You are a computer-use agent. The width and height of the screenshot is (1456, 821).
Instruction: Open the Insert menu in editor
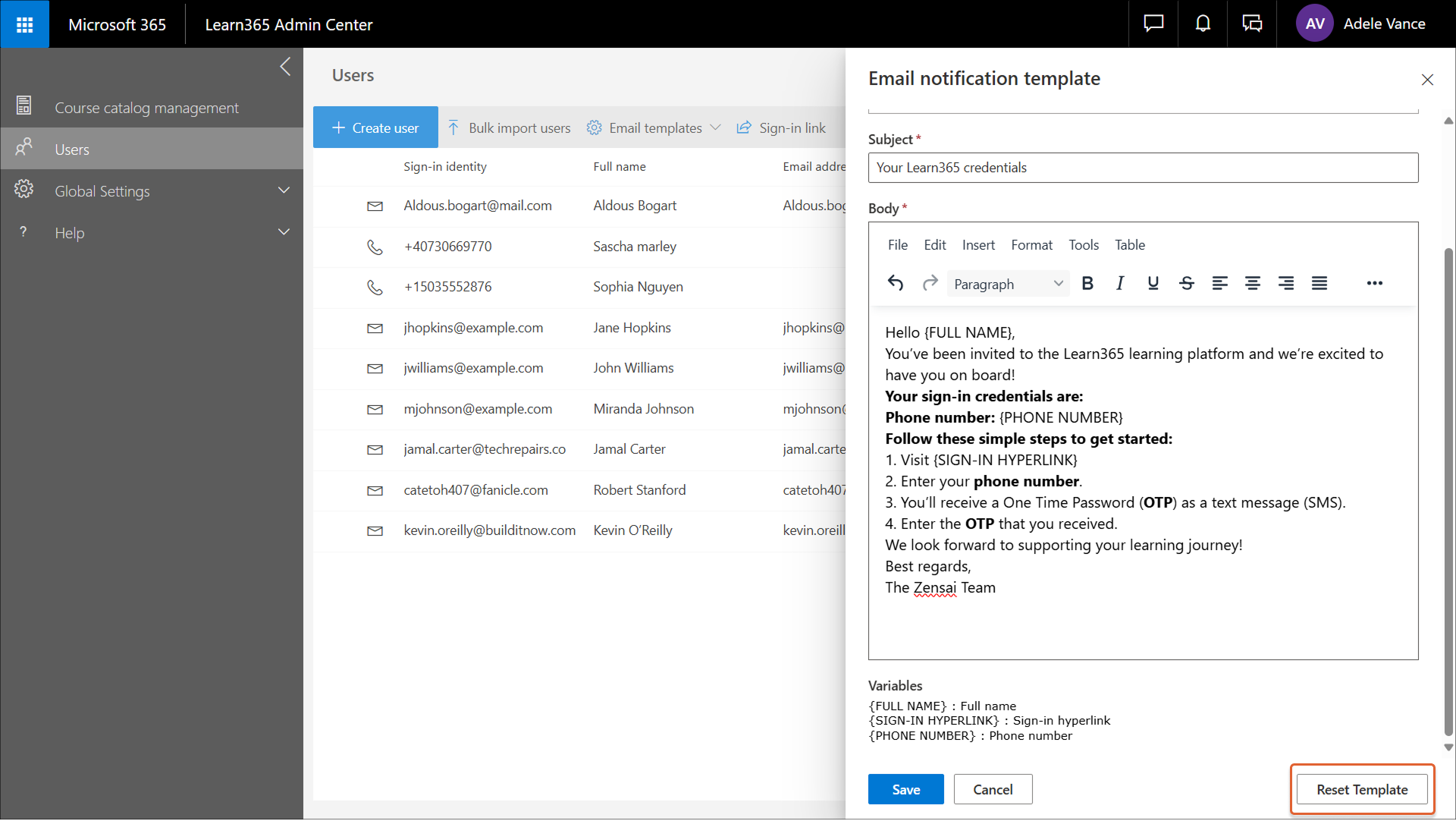point(978,245)
